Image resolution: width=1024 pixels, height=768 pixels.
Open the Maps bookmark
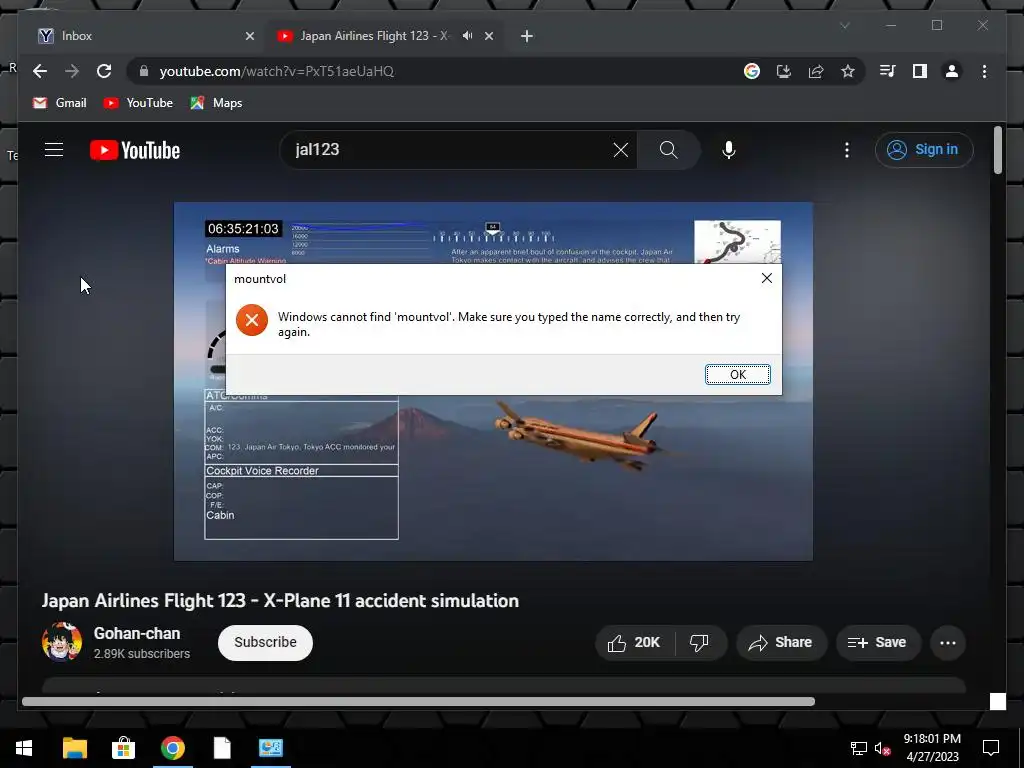click(x=216, y=103)
